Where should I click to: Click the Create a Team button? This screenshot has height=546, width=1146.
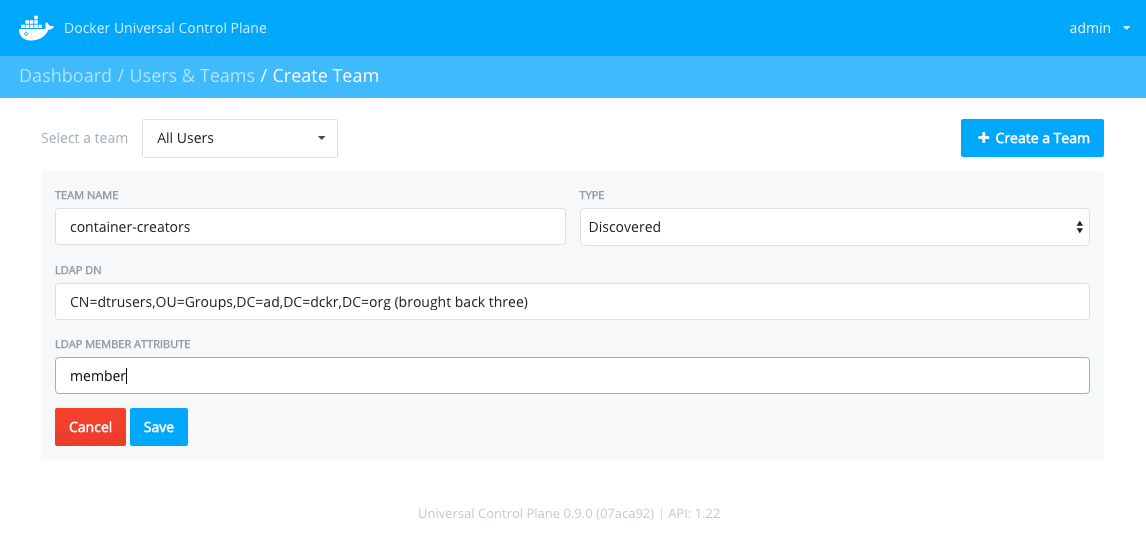[x=1032, y=138]
